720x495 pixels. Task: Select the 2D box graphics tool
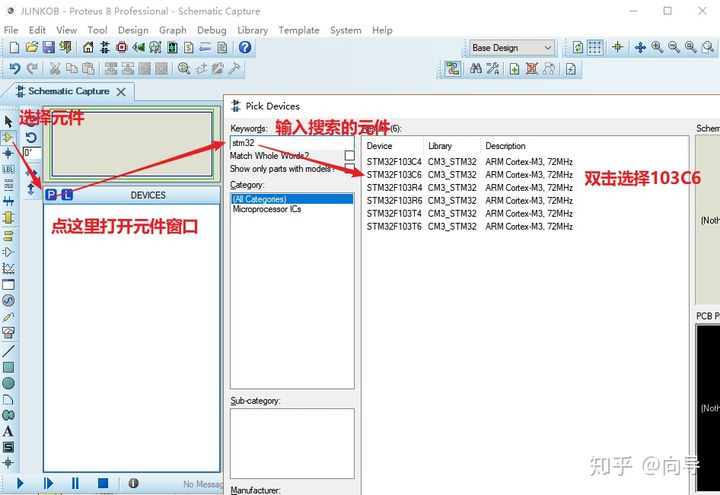(8, 367)
